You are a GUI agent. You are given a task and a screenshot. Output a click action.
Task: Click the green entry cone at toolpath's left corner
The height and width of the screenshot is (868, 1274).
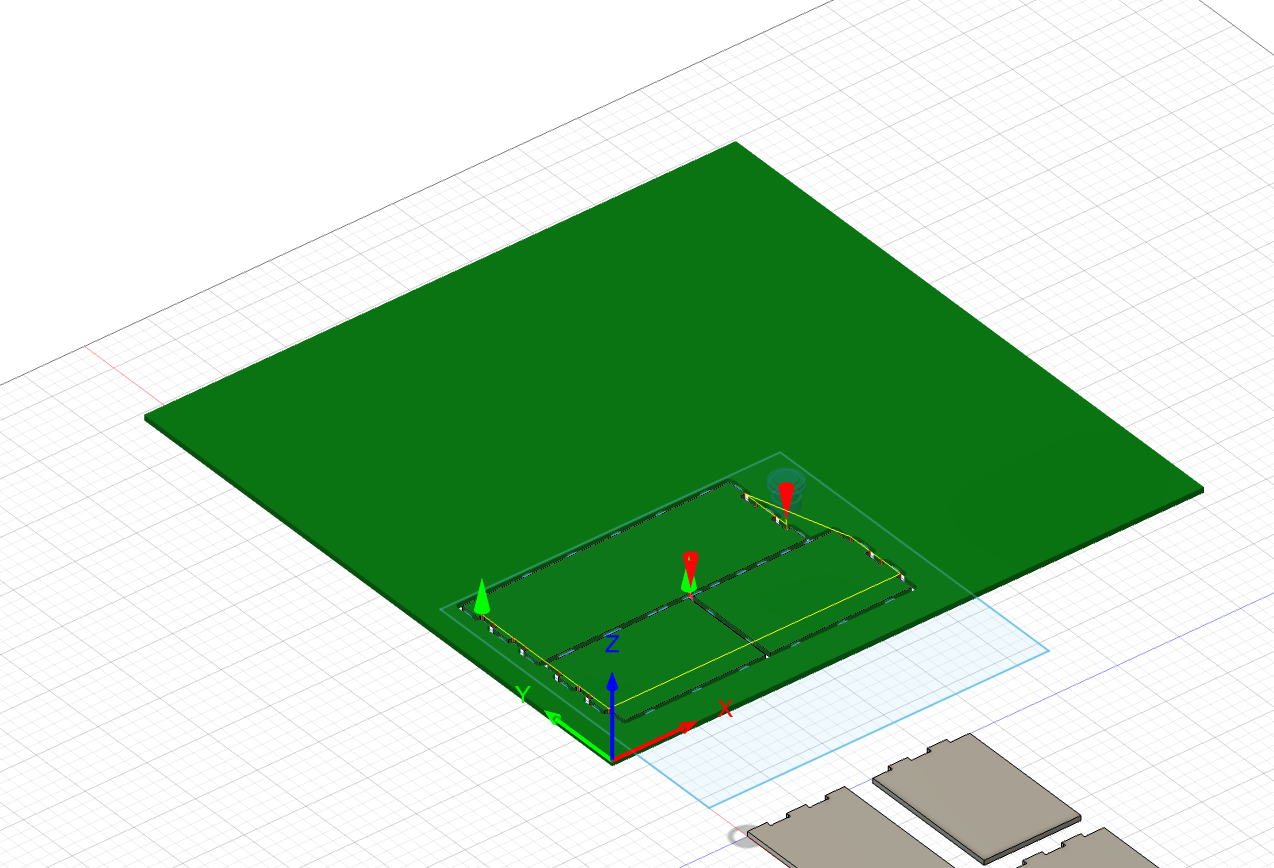(x=482, y=596)
